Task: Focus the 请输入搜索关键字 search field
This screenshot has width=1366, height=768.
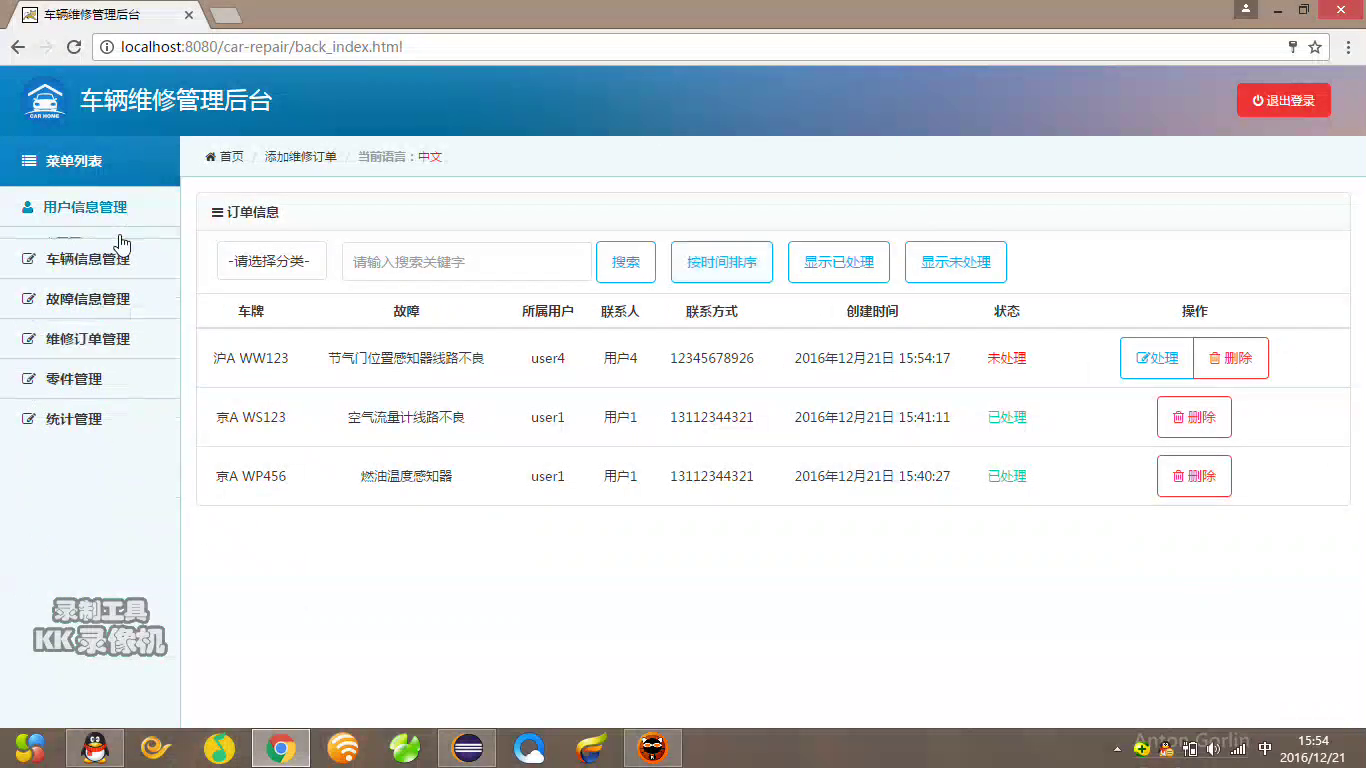Action: (x=467, y=262)
